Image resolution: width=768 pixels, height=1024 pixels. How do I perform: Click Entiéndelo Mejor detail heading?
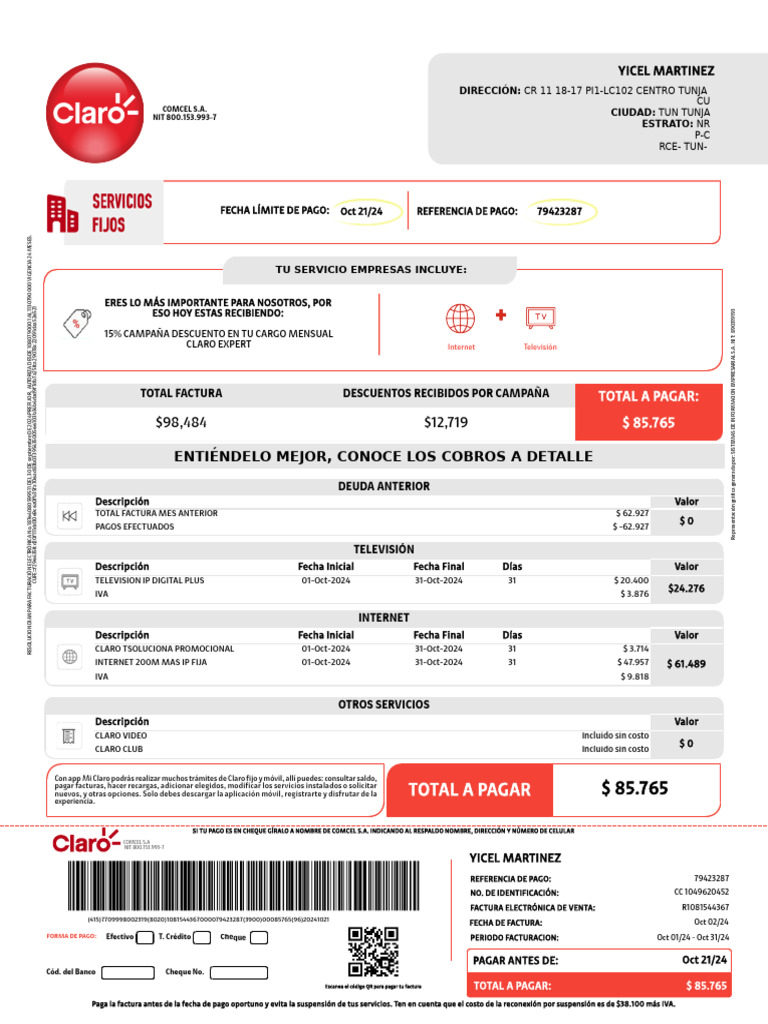point(383,456)
